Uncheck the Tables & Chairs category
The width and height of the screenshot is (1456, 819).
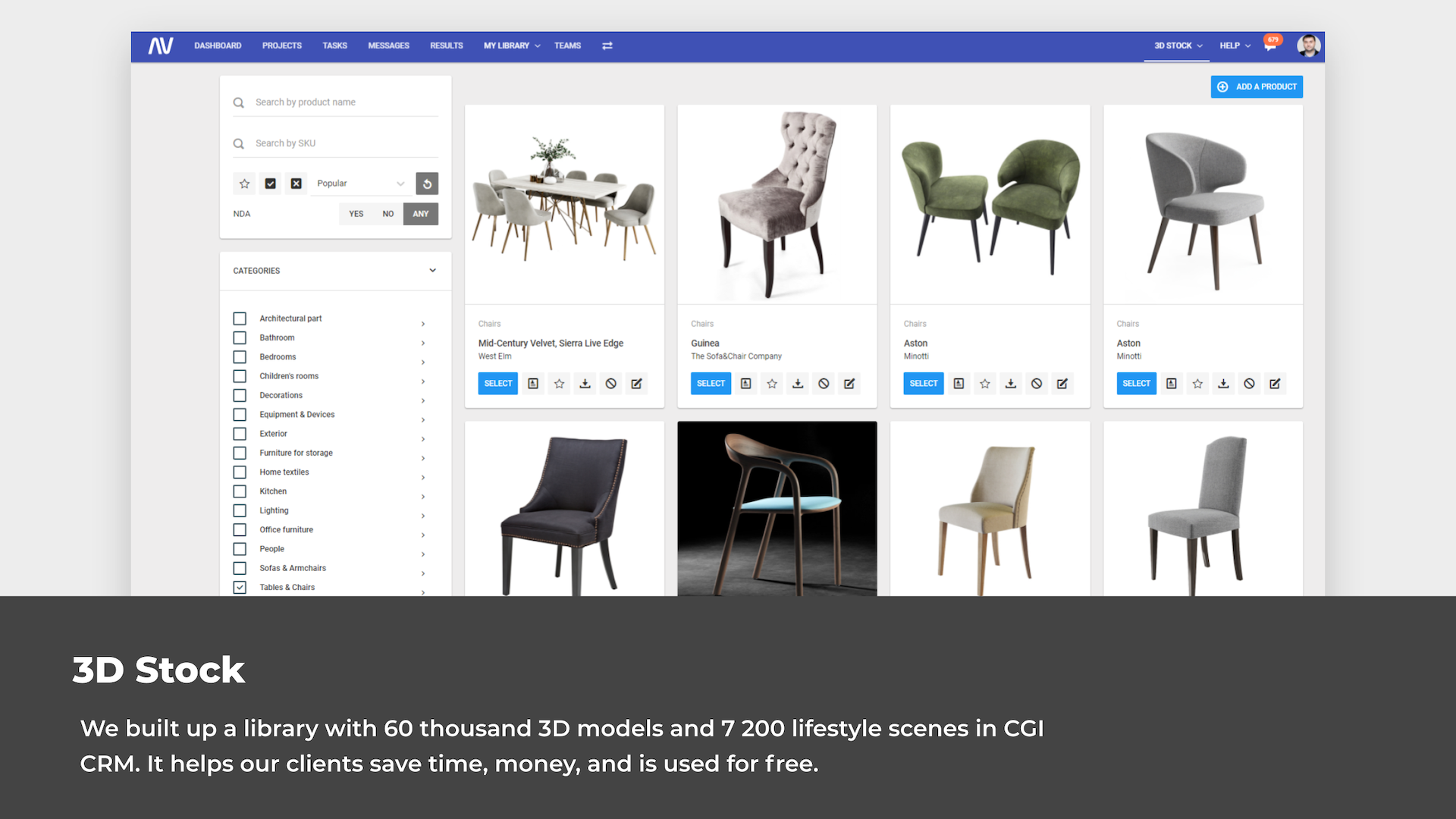point(240,587)
